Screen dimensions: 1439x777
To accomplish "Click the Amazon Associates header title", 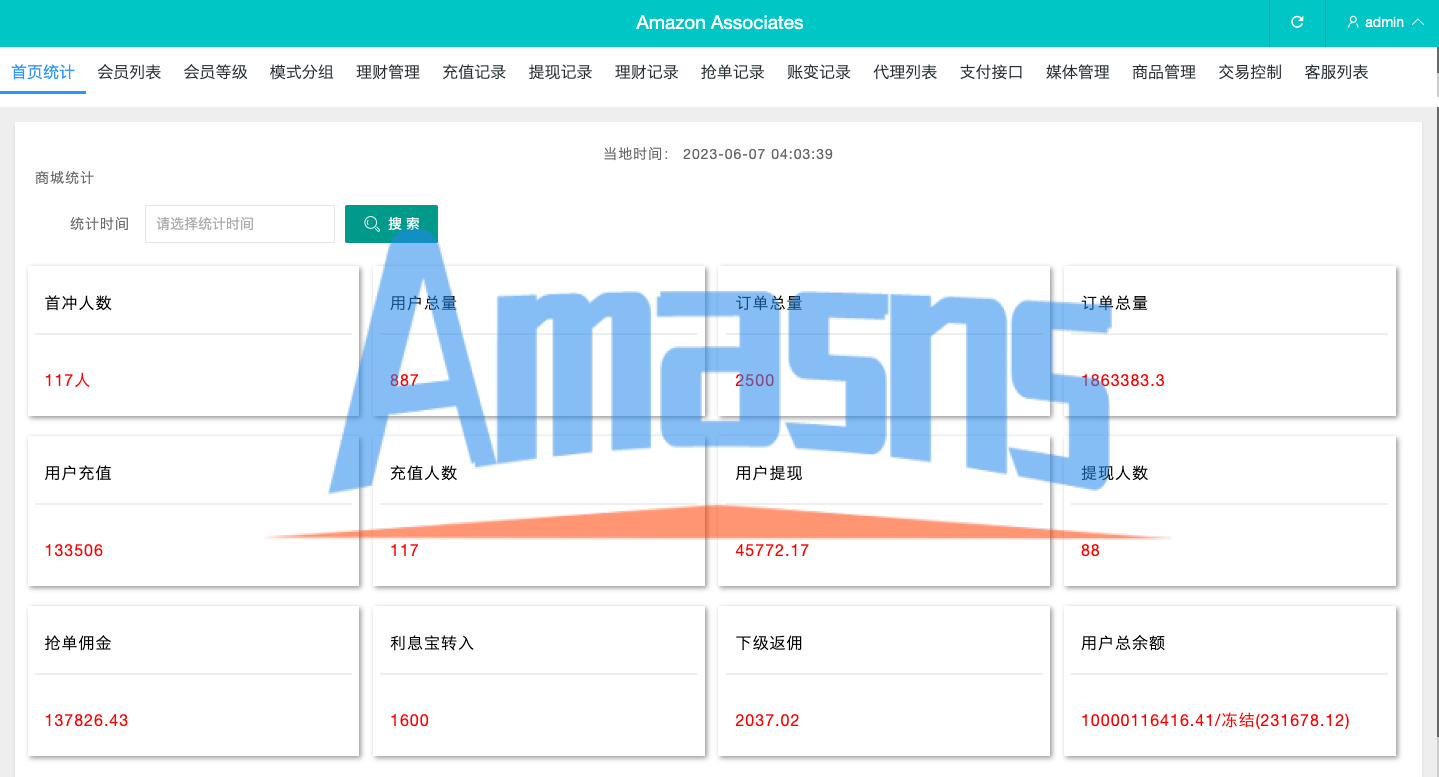I will pyautogui.click(x=720, y=22).
